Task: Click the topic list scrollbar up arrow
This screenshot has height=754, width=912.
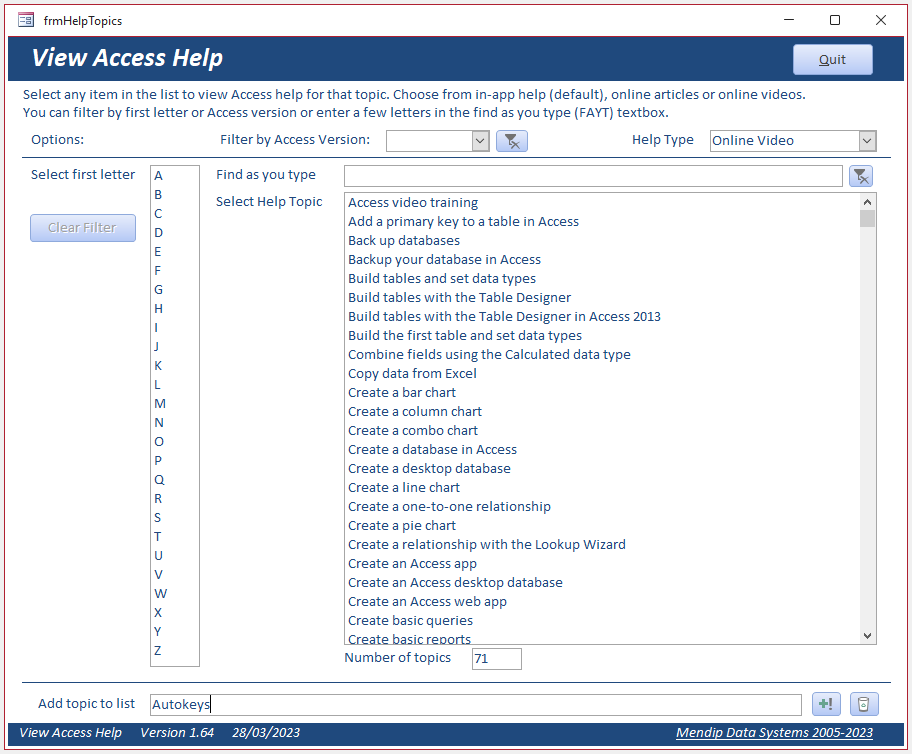Action: pyautogui.click(x=867, y=202)
